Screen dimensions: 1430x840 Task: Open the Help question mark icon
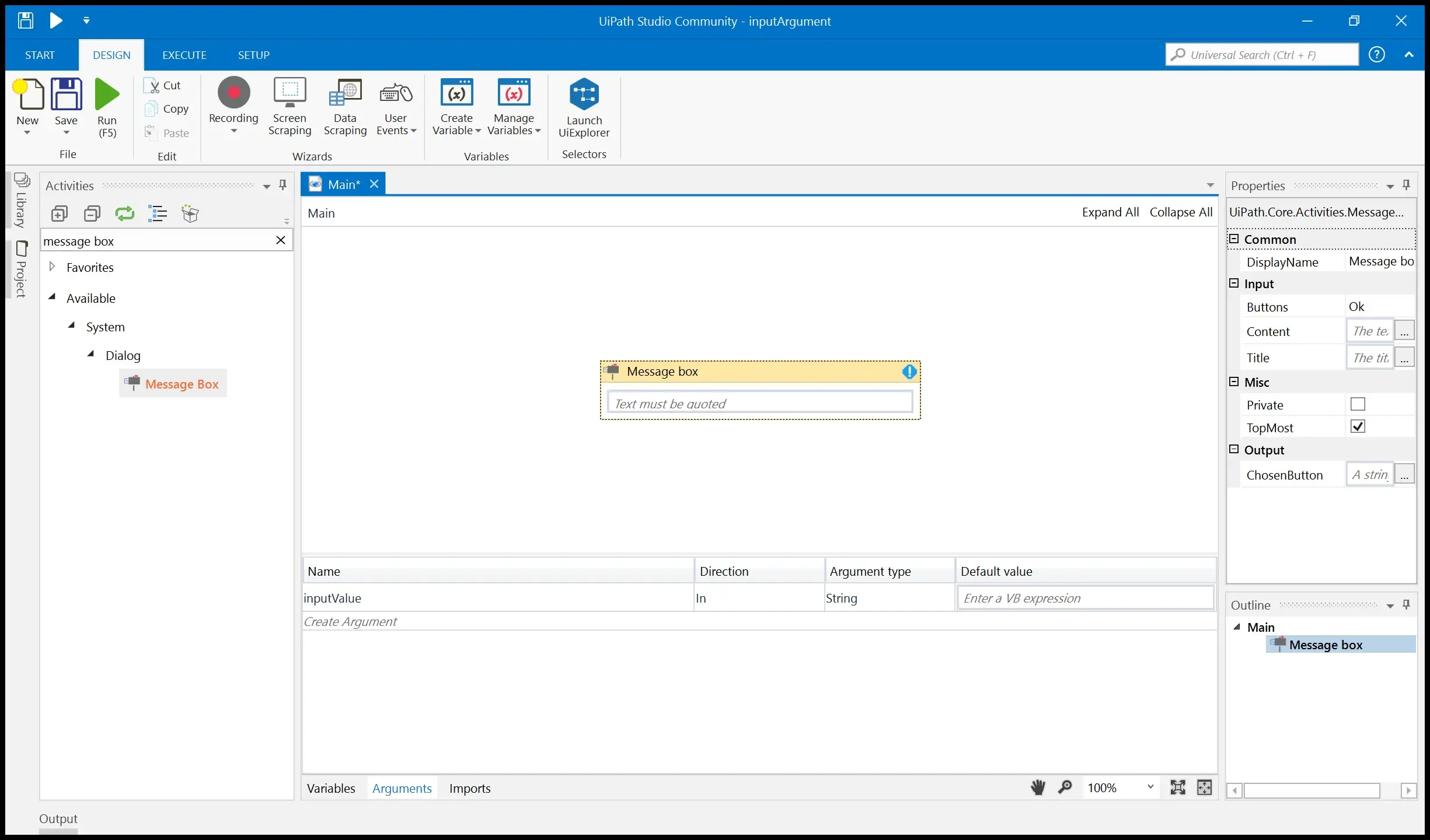tap(1377, 55)
